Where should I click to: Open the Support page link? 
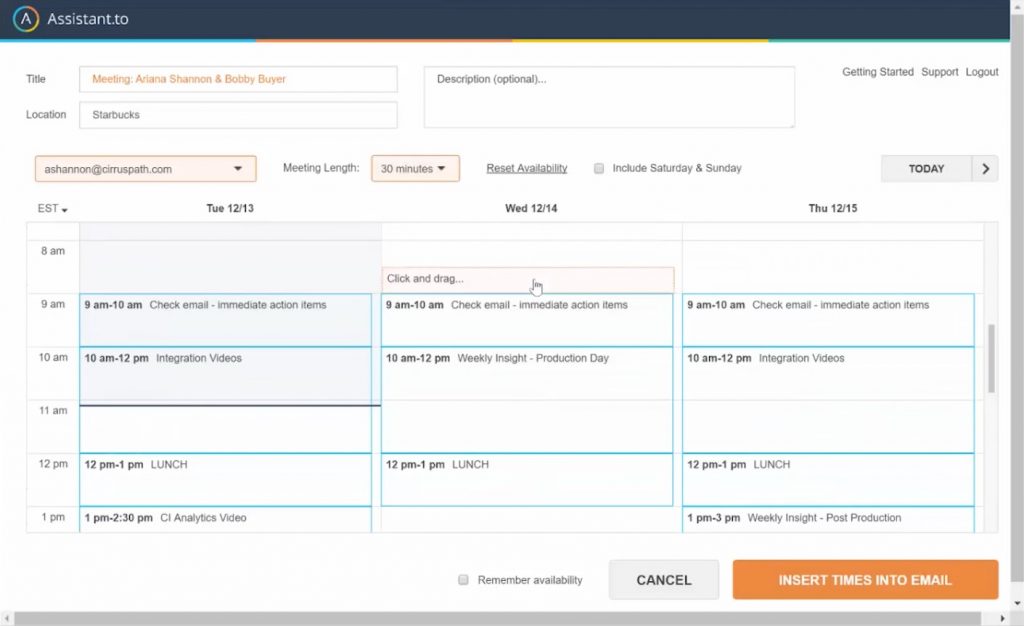pos(939,72)
